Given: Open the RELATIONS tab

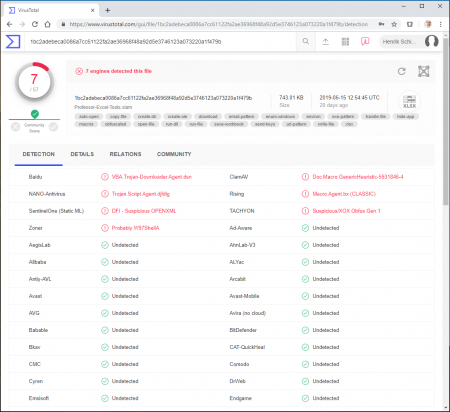Looking at the screenshot, I should click(x=125, y=154).
